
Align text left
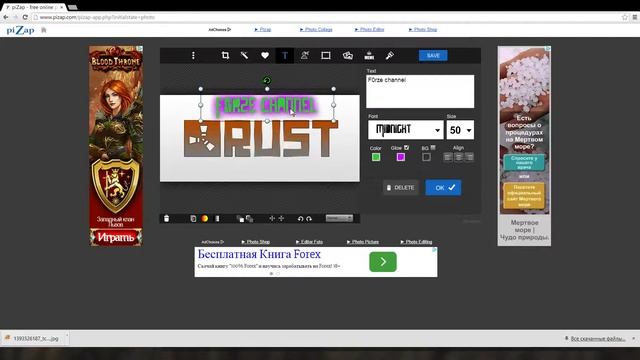click(448, 157)
